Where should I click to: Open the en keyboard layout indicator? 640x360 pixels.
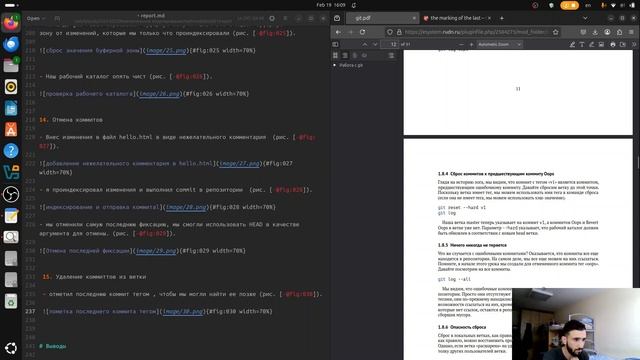(x=588, y=5)
